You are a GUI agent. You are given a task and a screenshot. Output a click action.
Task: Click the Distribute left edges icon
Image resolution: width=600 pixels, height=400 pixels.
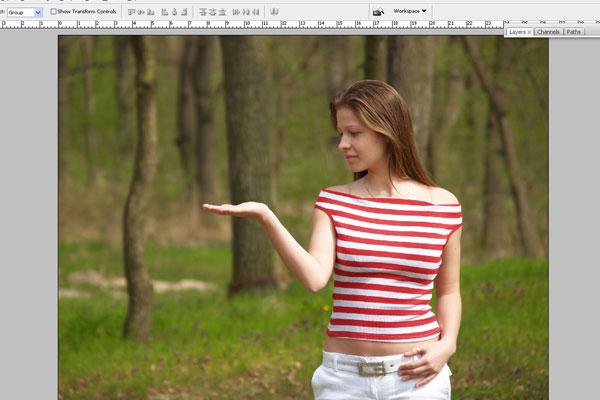235,12
